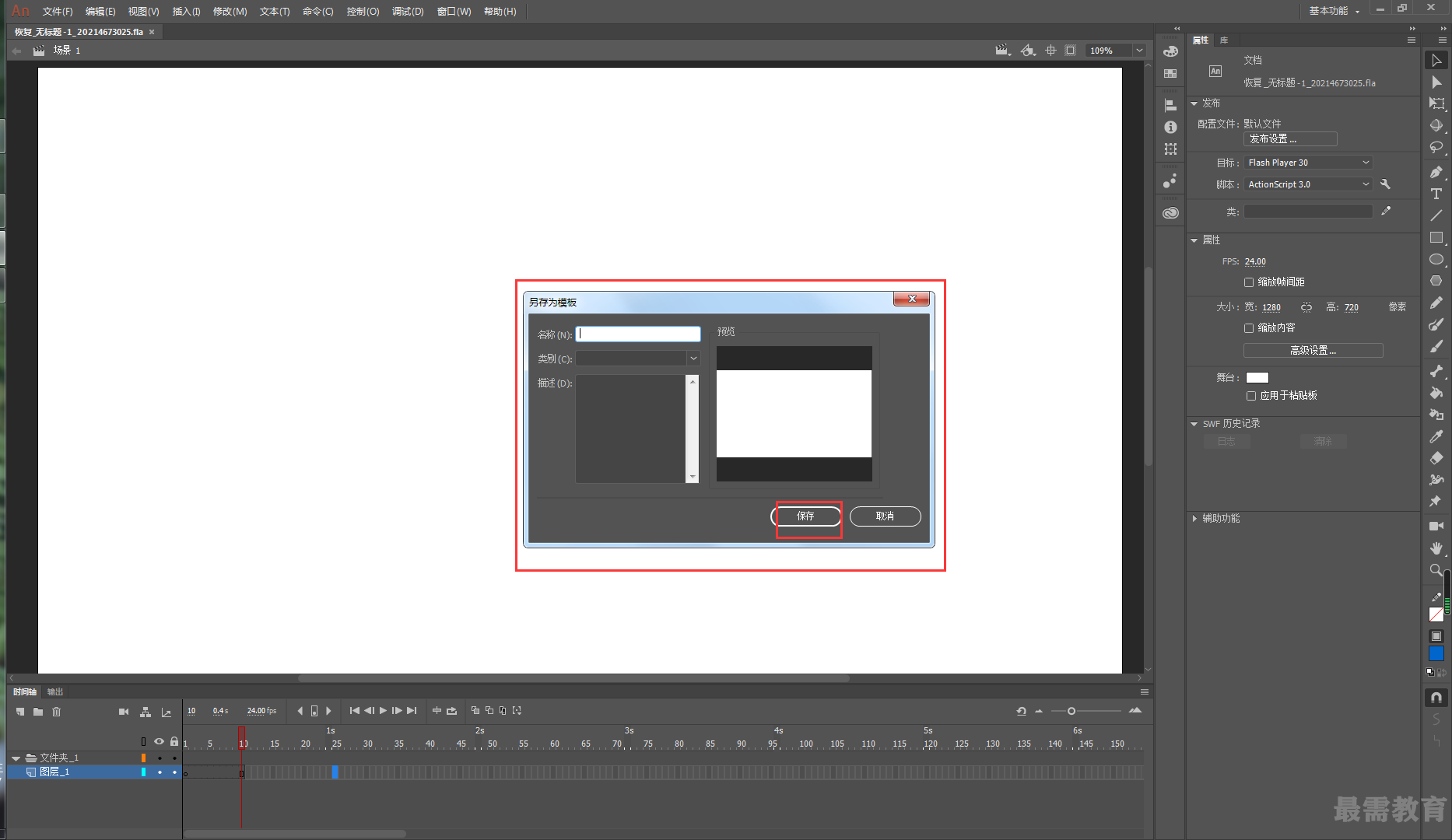Click the 发布设置... button
This screenshot has width=1452, height=840.
tap(1290, 138)
